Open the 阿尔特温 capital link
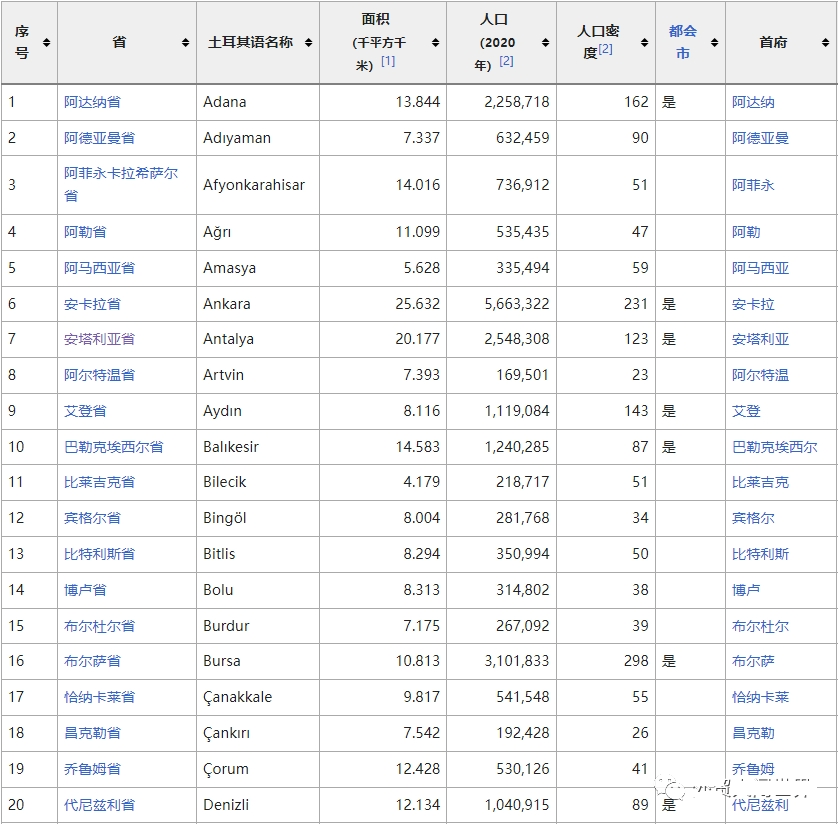 760,375
